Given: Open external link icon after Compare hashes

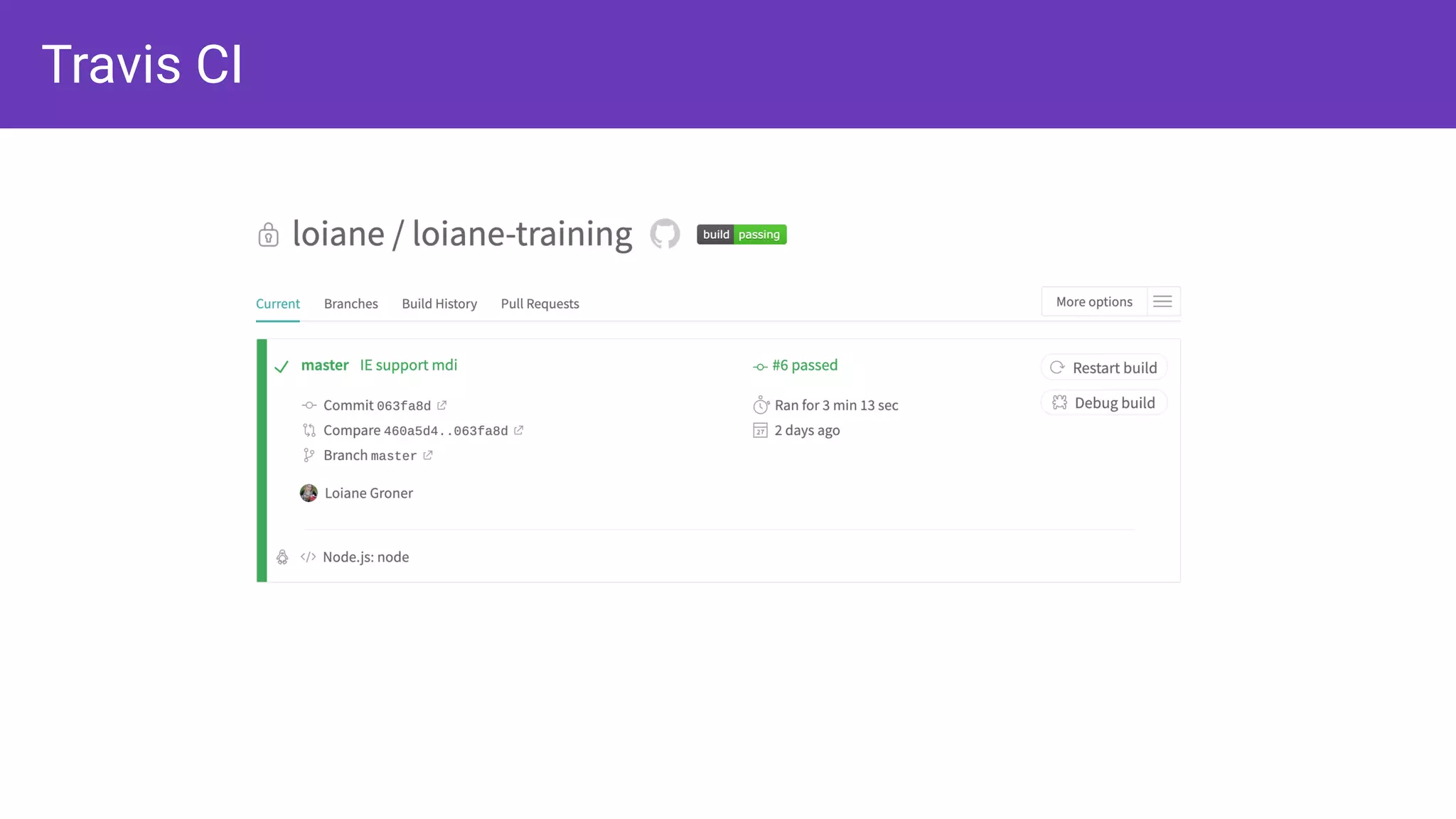Looking at the screenshot, I should point(518,430).
